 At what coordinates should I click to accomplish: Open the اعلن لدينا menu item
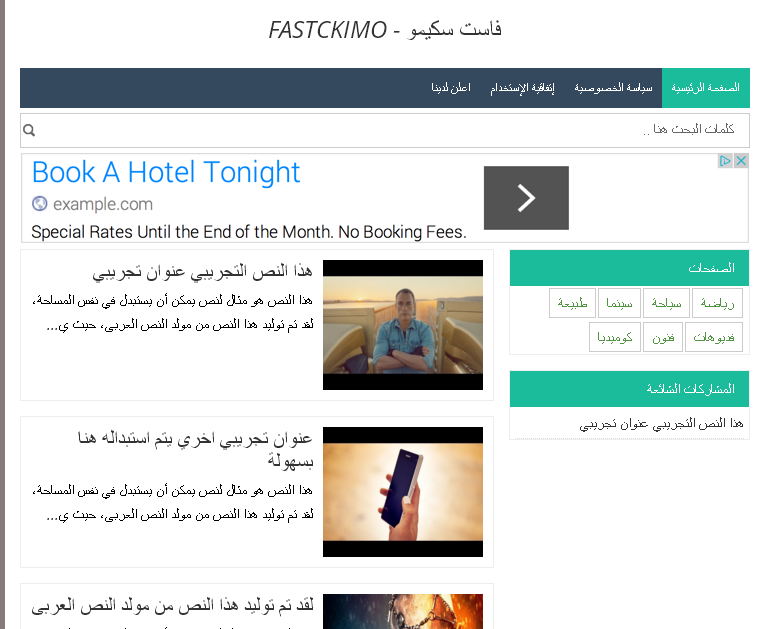point(451,88)
